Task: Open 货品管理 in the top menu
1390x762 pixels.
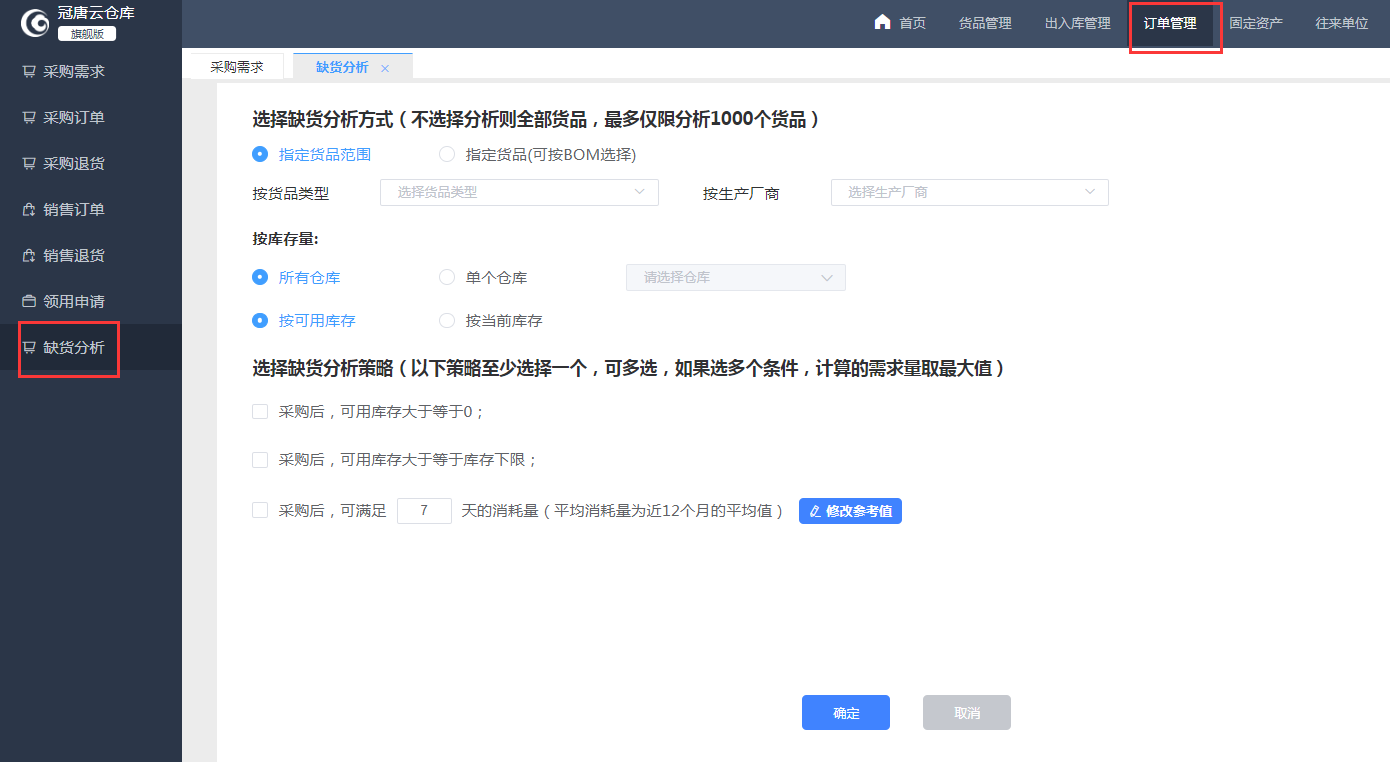Action: (985, 23)
